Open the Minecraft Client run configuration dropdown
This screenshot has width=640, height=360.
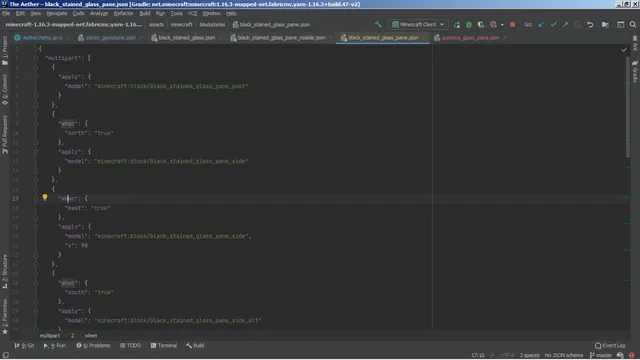coord(418,24)
